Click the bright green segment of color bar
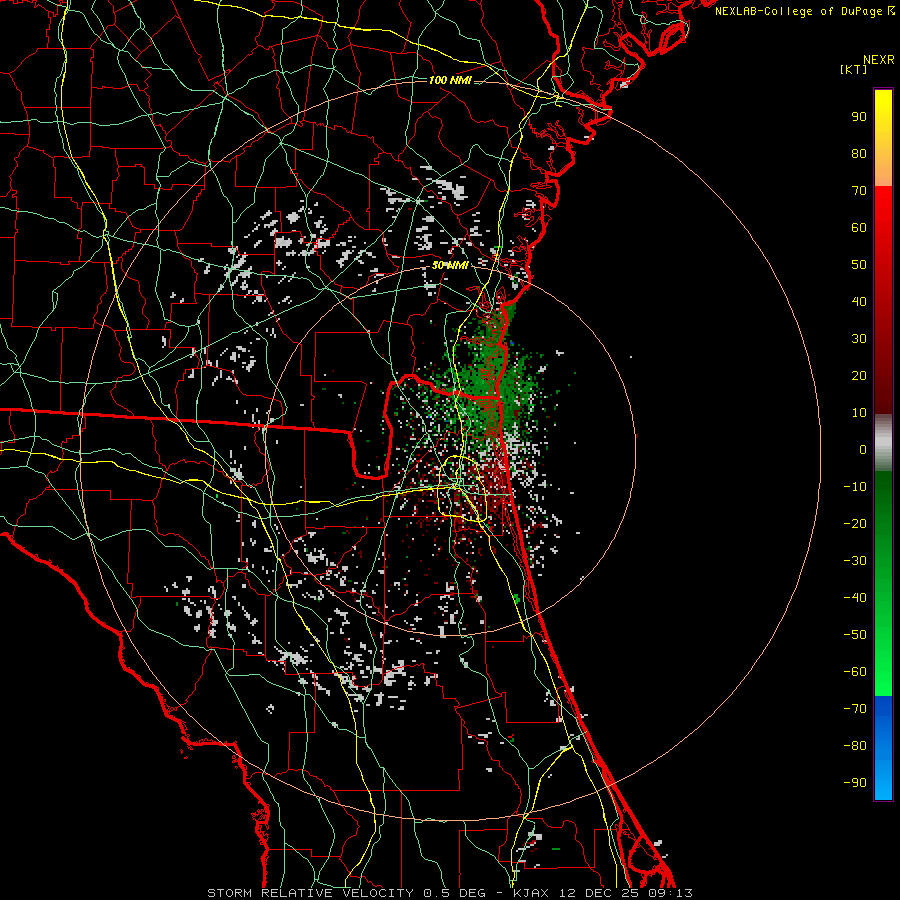The height and width of the screenshot is (900, 900). tap(883, 584)
